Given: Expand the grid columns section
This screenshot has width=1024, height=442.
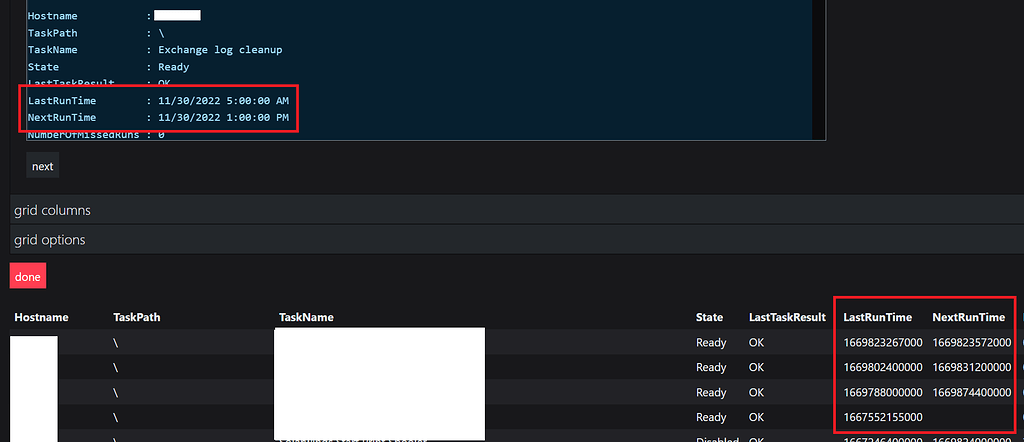Looking at the screenshot, I should click(x=52, y=210).
